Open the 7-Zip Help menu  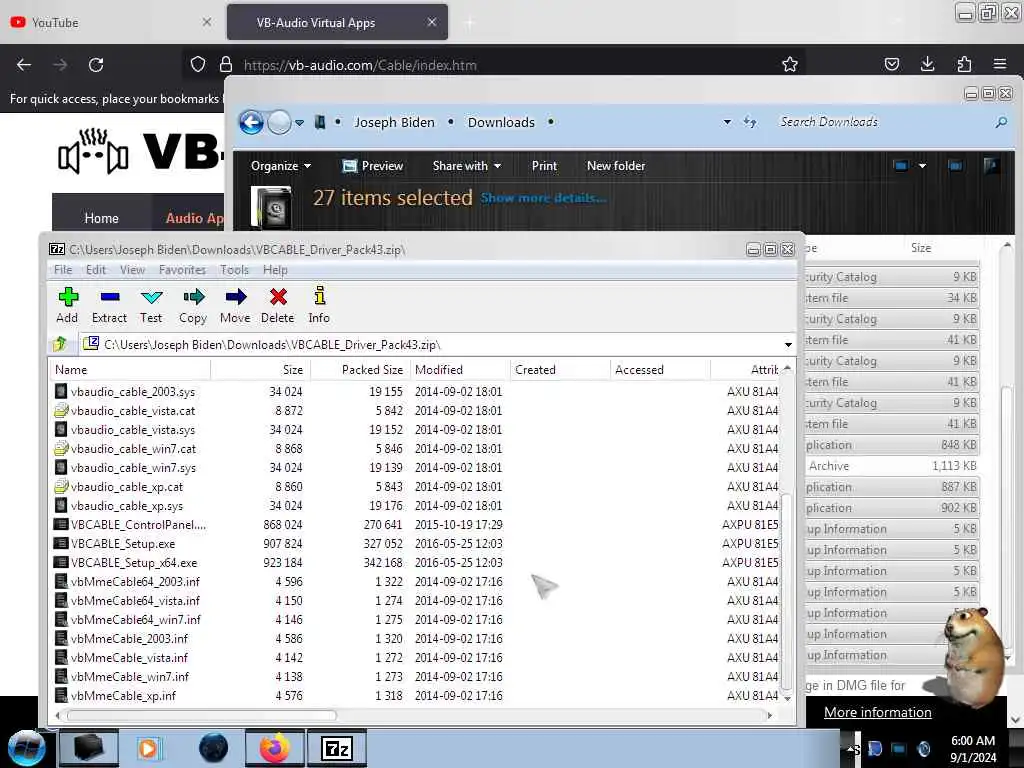(x=275, y=270)
